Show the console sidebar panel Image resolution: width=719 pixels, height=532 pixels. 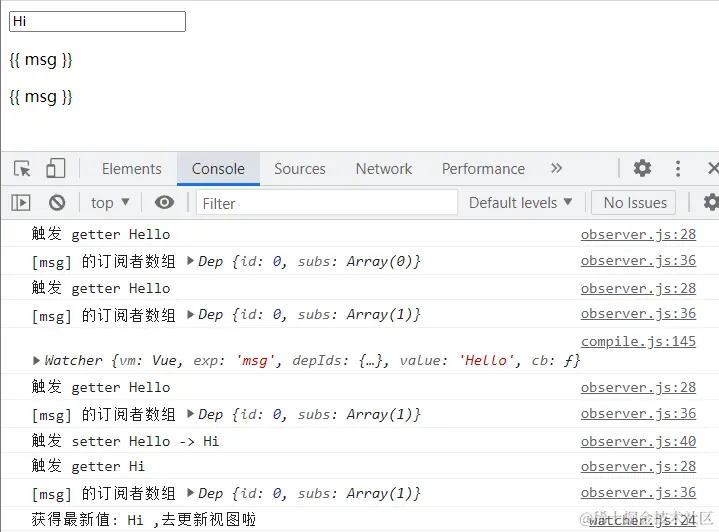point(21,202)
